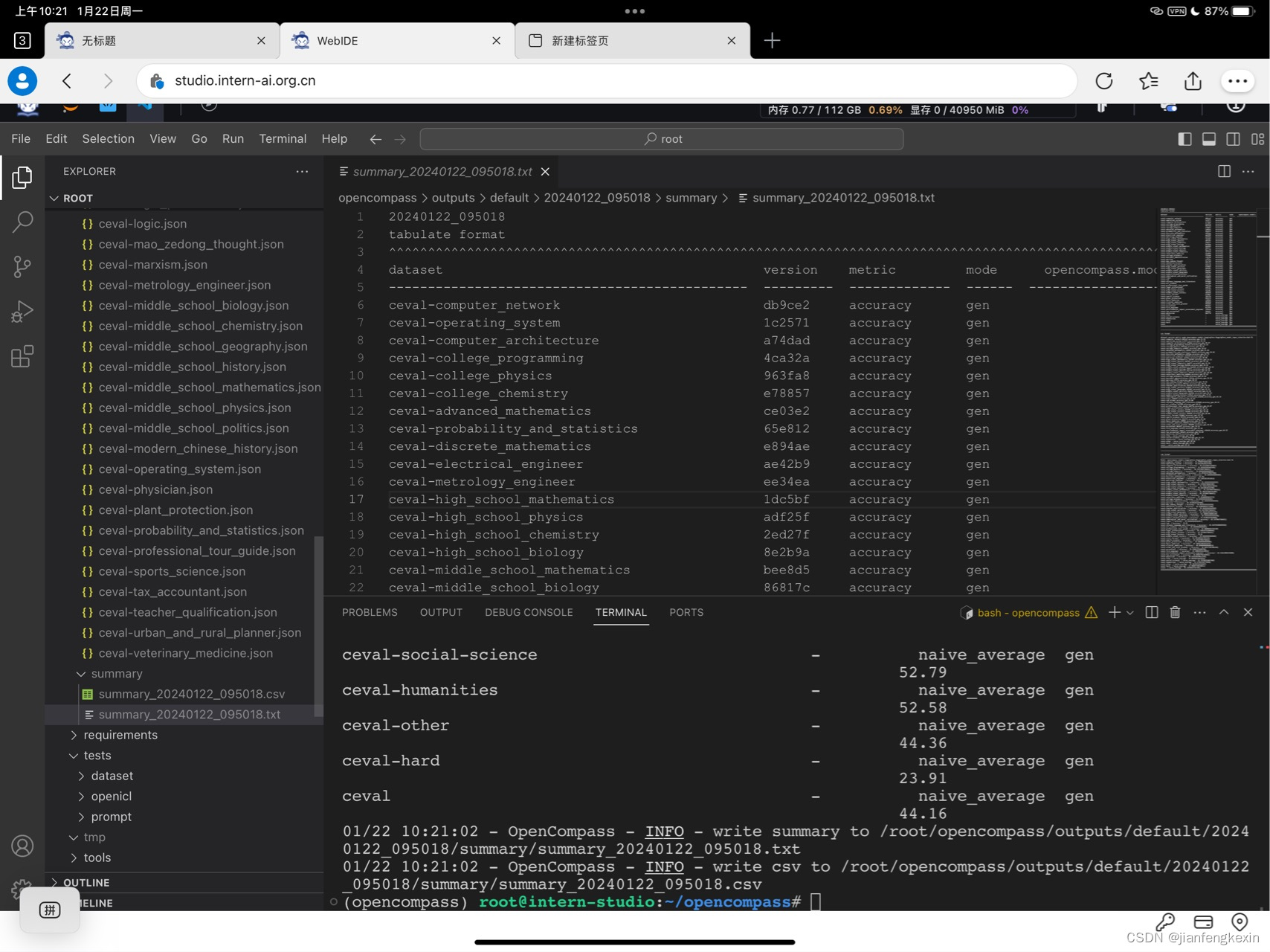
Task: Open a new browser tab
Action: 772,40
